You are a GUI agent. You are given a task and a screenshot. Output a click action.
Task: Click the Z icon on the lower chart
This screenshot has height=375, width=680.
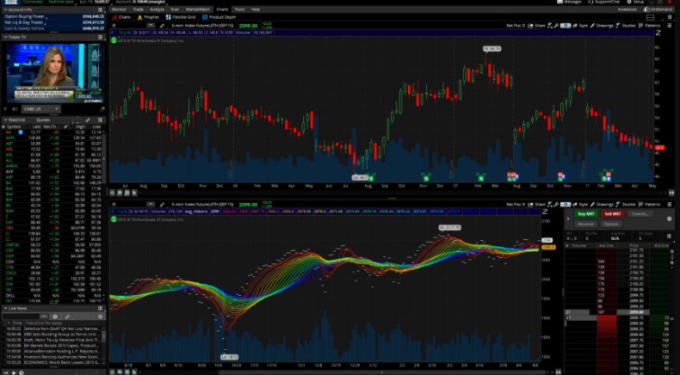click(546, 212)
